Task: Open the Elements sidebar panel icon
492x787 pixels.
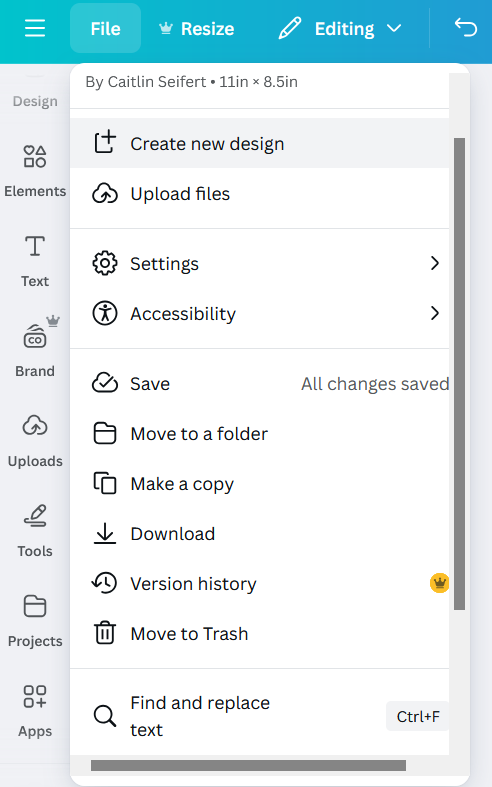Action: point(35,156)
